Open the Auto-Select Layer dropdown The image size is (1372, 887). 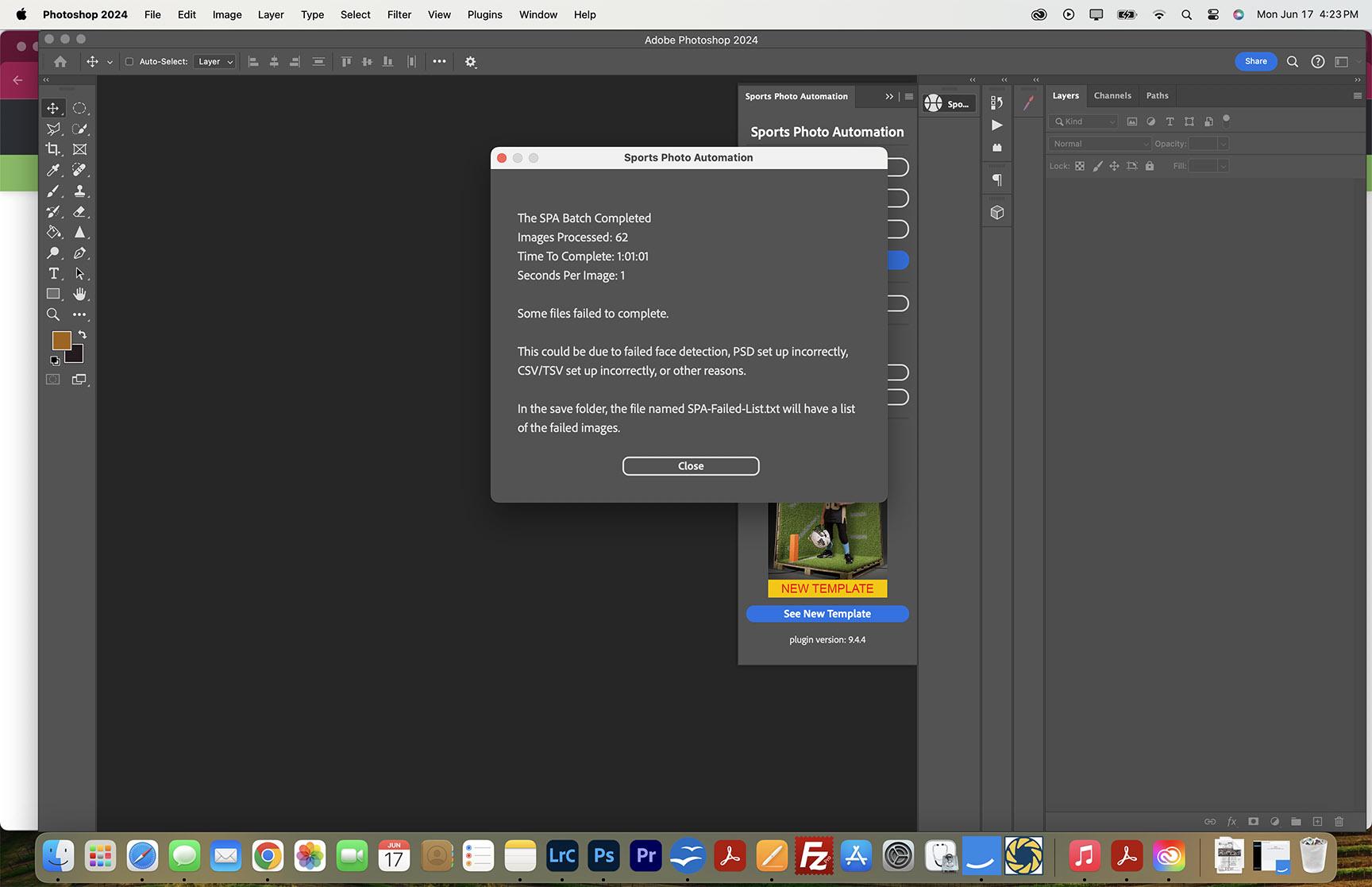pyautogui.click(x=215, y=62)
